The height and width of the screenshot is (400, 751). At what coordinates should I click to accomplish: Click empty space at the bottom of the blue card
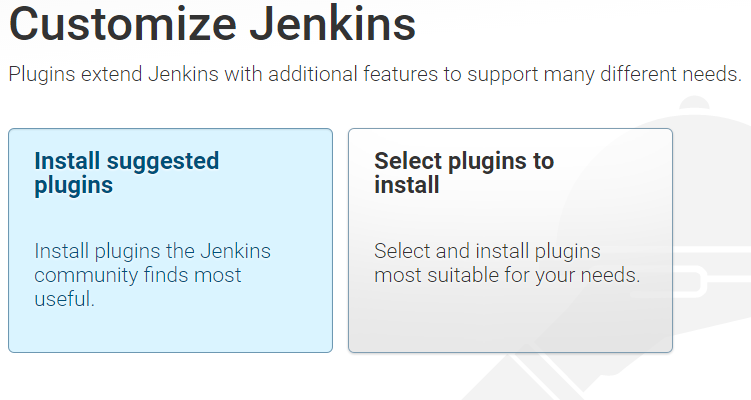(x=170, y=332)
